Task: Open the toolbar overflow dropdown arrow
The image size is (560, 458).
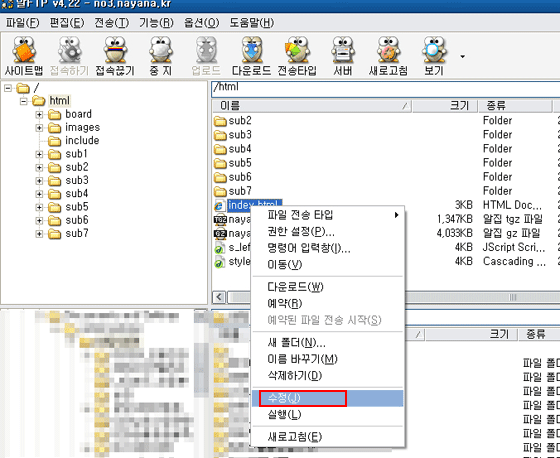Action: (x=462, y=56)
